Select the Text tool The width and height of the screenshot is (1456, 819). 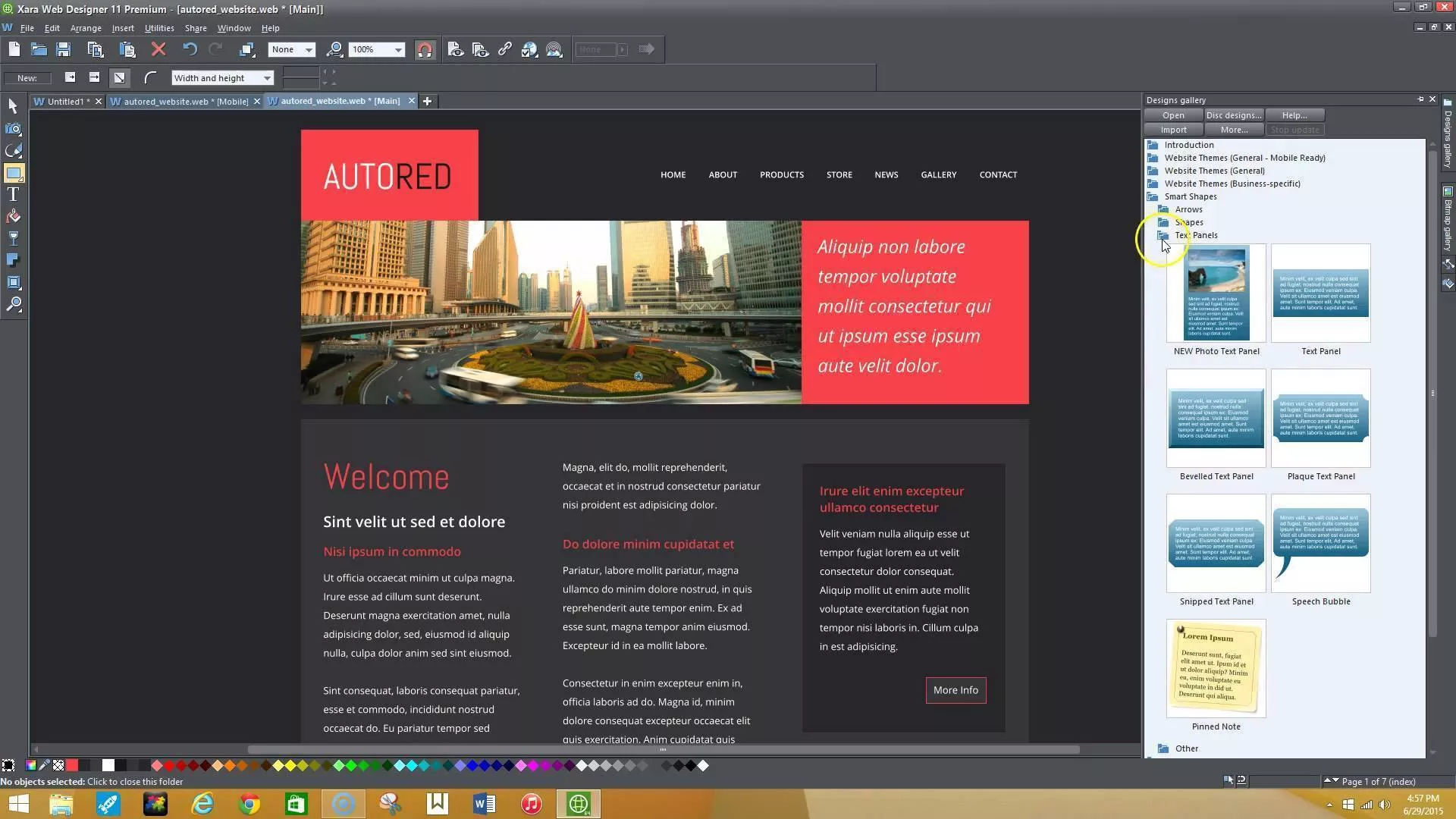(13, 195)
